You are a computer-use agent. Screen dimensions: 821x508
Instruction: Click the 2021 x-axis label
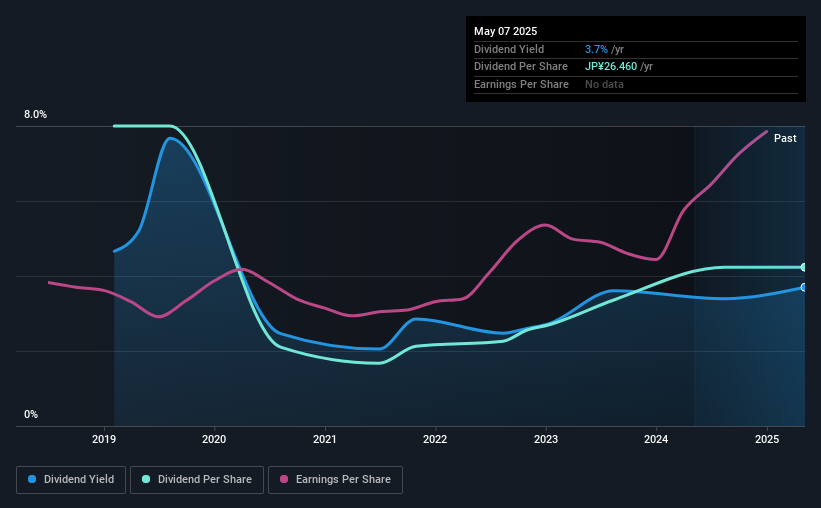pyautogui.click(x=325, y=439)
